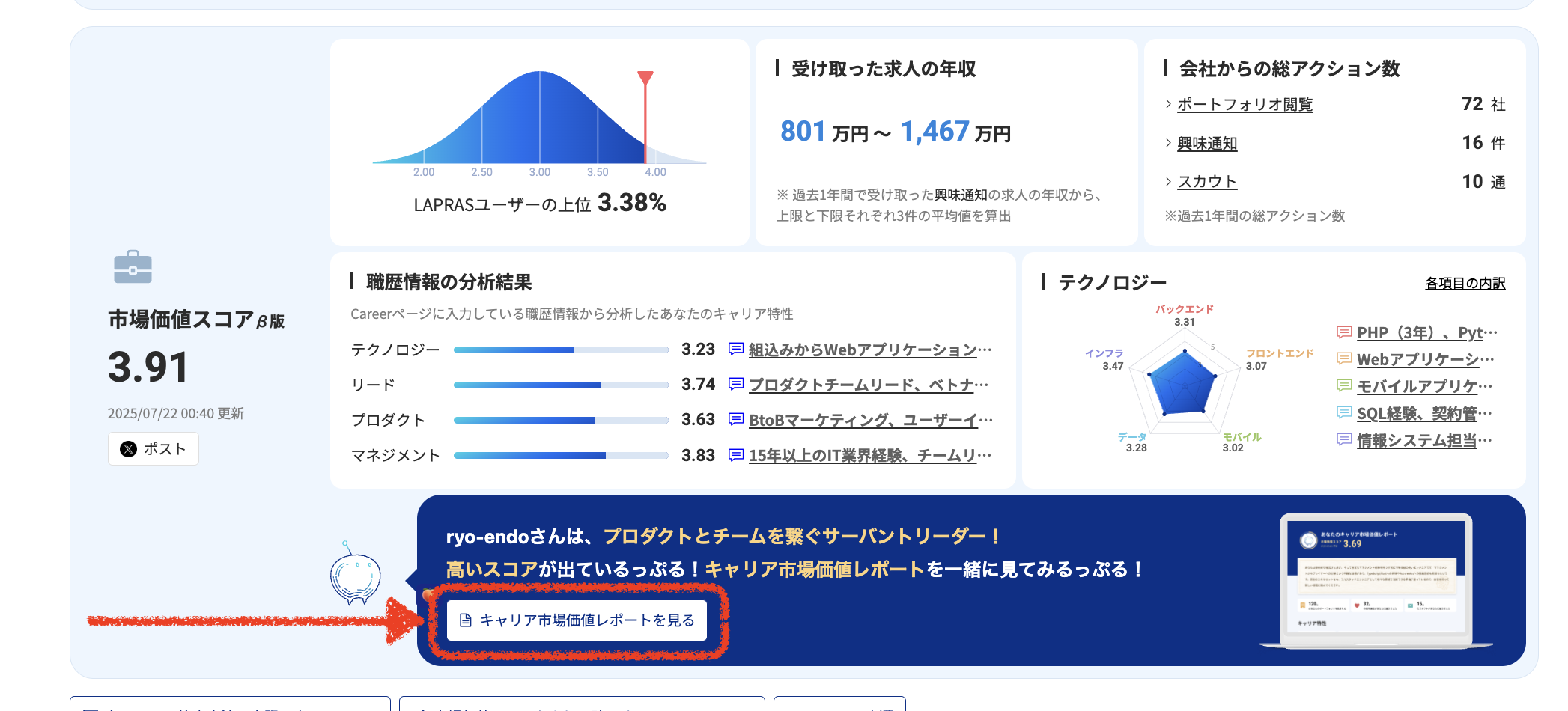
Task: Click the mascot character next to speech bubble
Action: (x=356, y=578)
